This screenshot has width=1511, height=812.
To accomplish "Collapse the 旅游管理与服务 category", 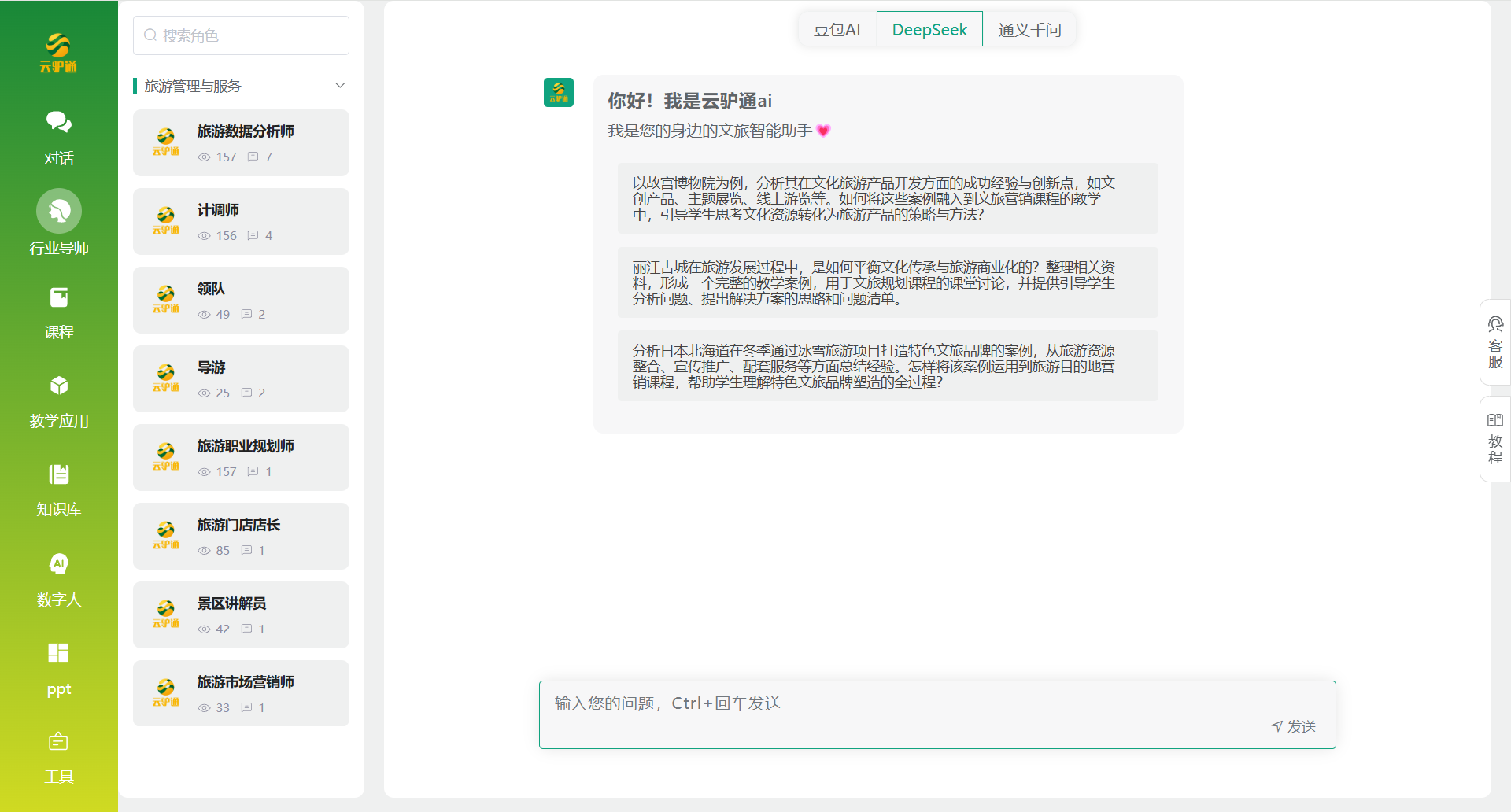I will pos(339,85).
